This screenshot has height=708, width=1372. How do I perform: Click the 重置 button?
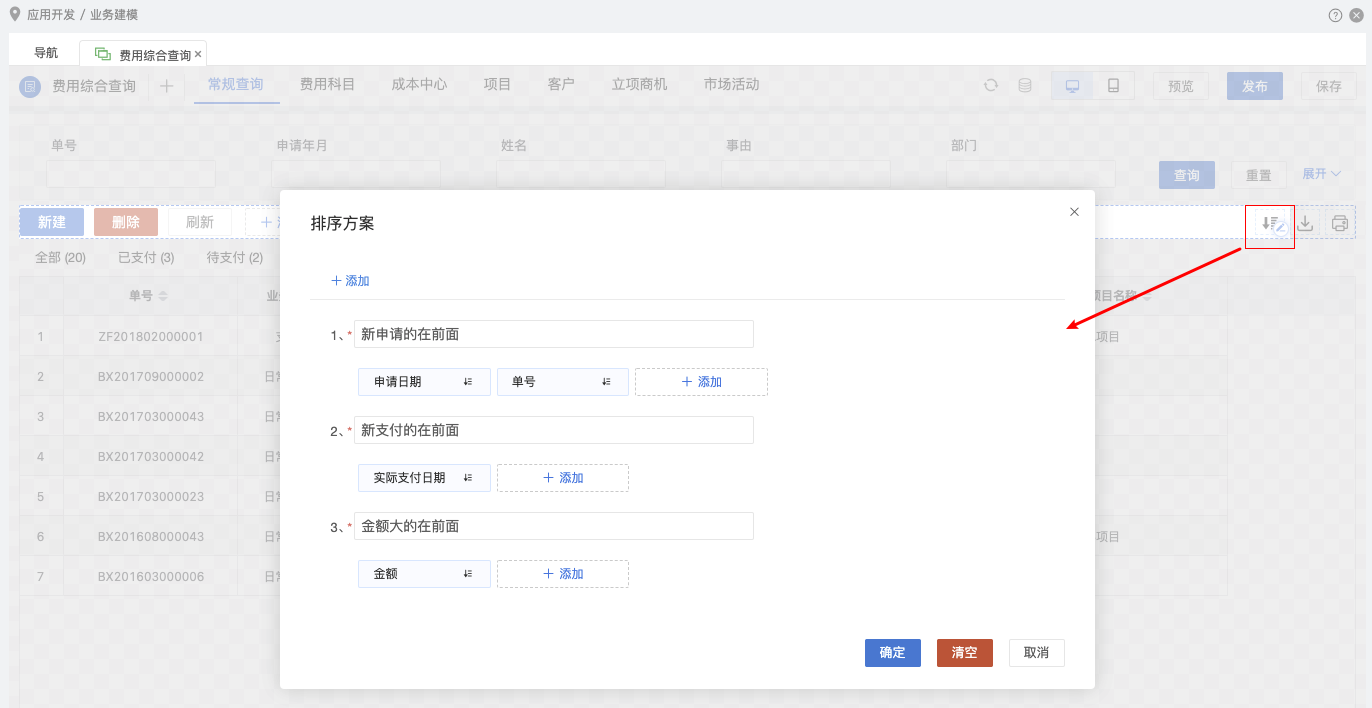(1259, 175)
